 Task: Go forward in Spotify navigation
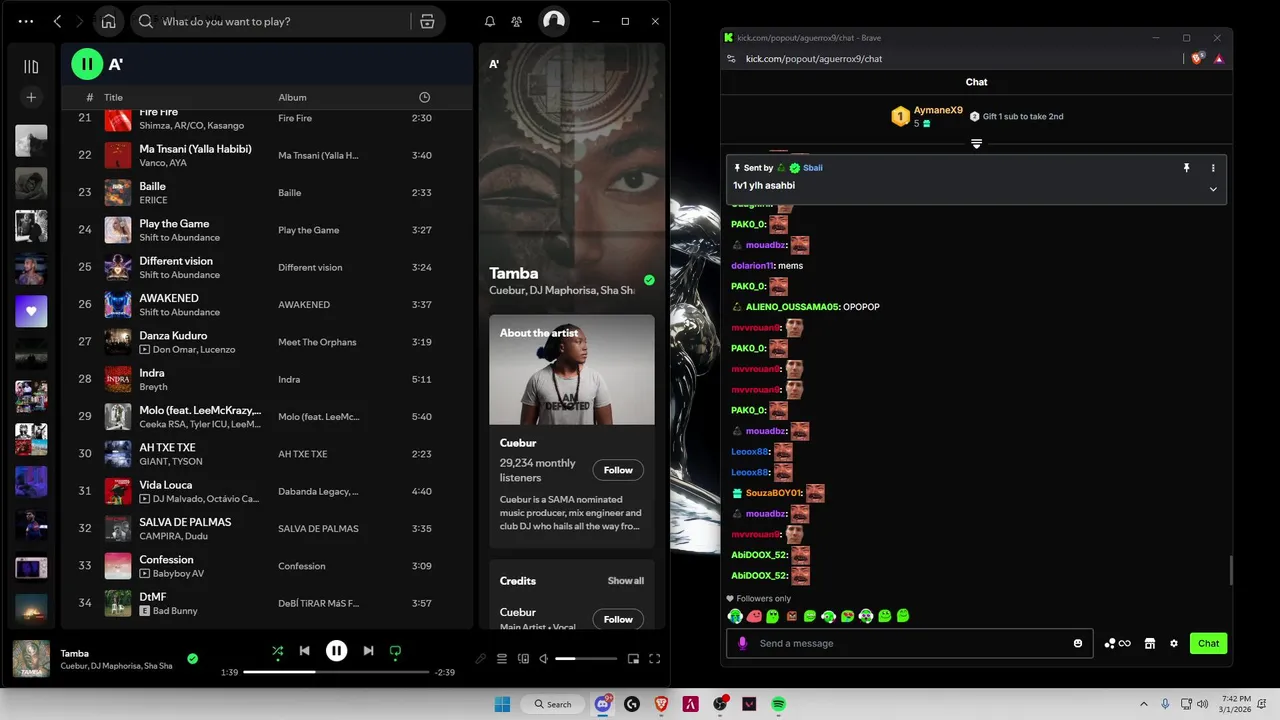coord(79,21)
